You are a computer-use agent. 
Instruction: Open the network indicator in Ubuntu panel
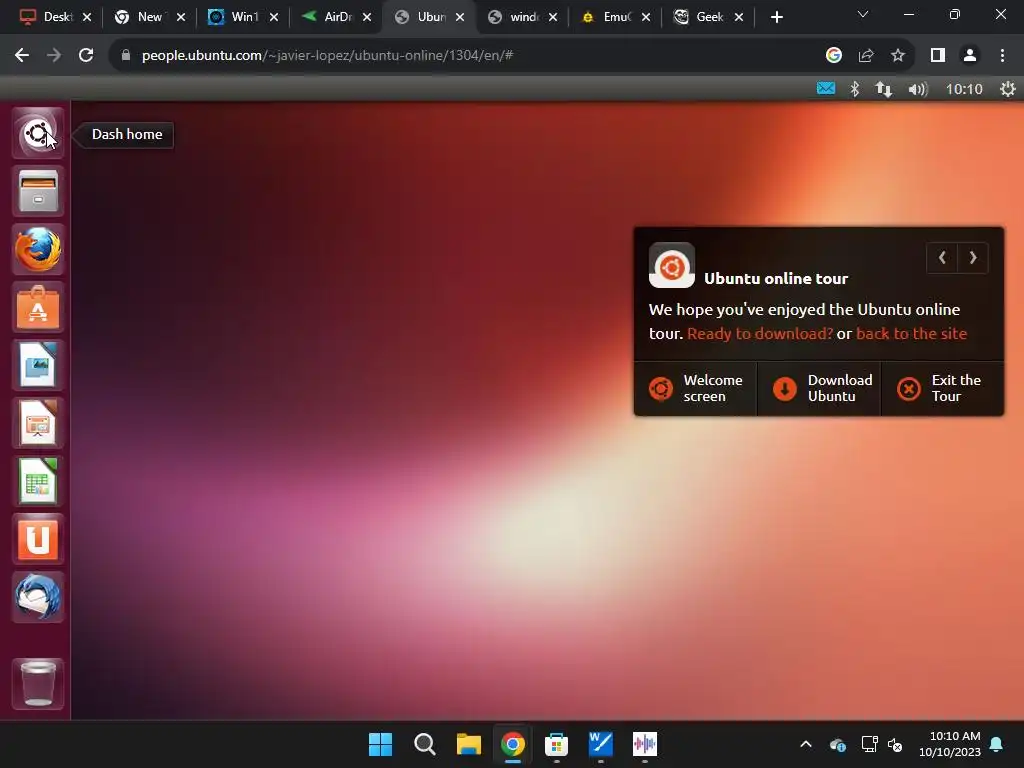884,89
